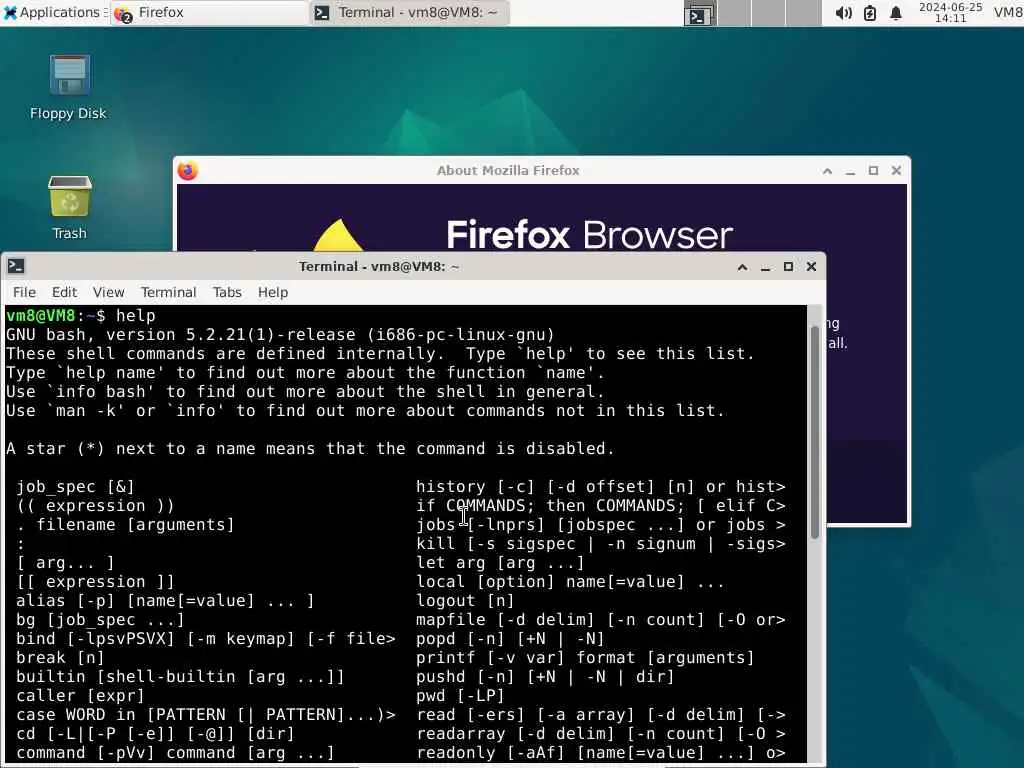1024x768 pixels.
Task: Click the 'cd [-L|[-P [-e]]' line
Action: [x=155, y=733]
